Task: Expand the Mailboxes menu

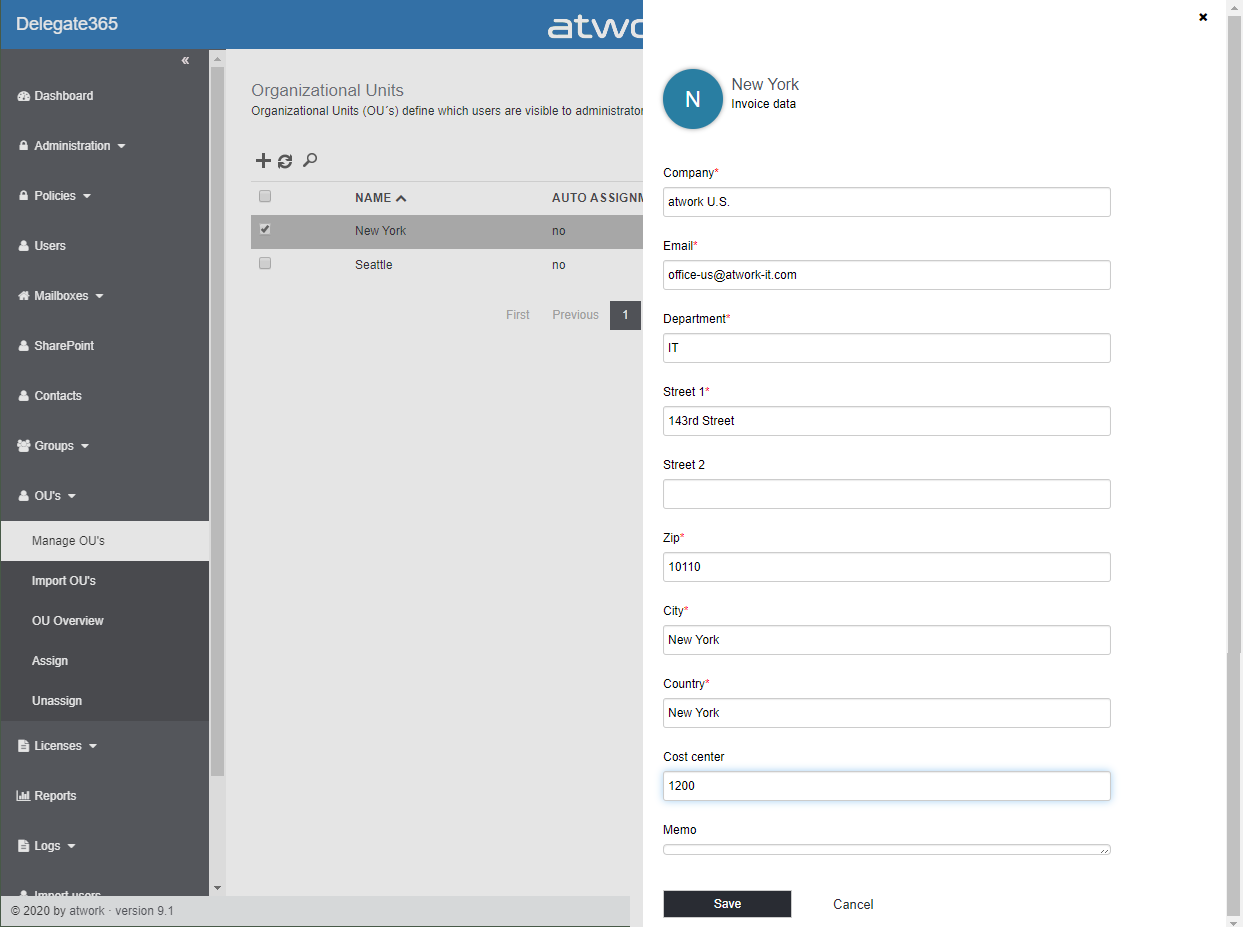Action: pos(99,296)
